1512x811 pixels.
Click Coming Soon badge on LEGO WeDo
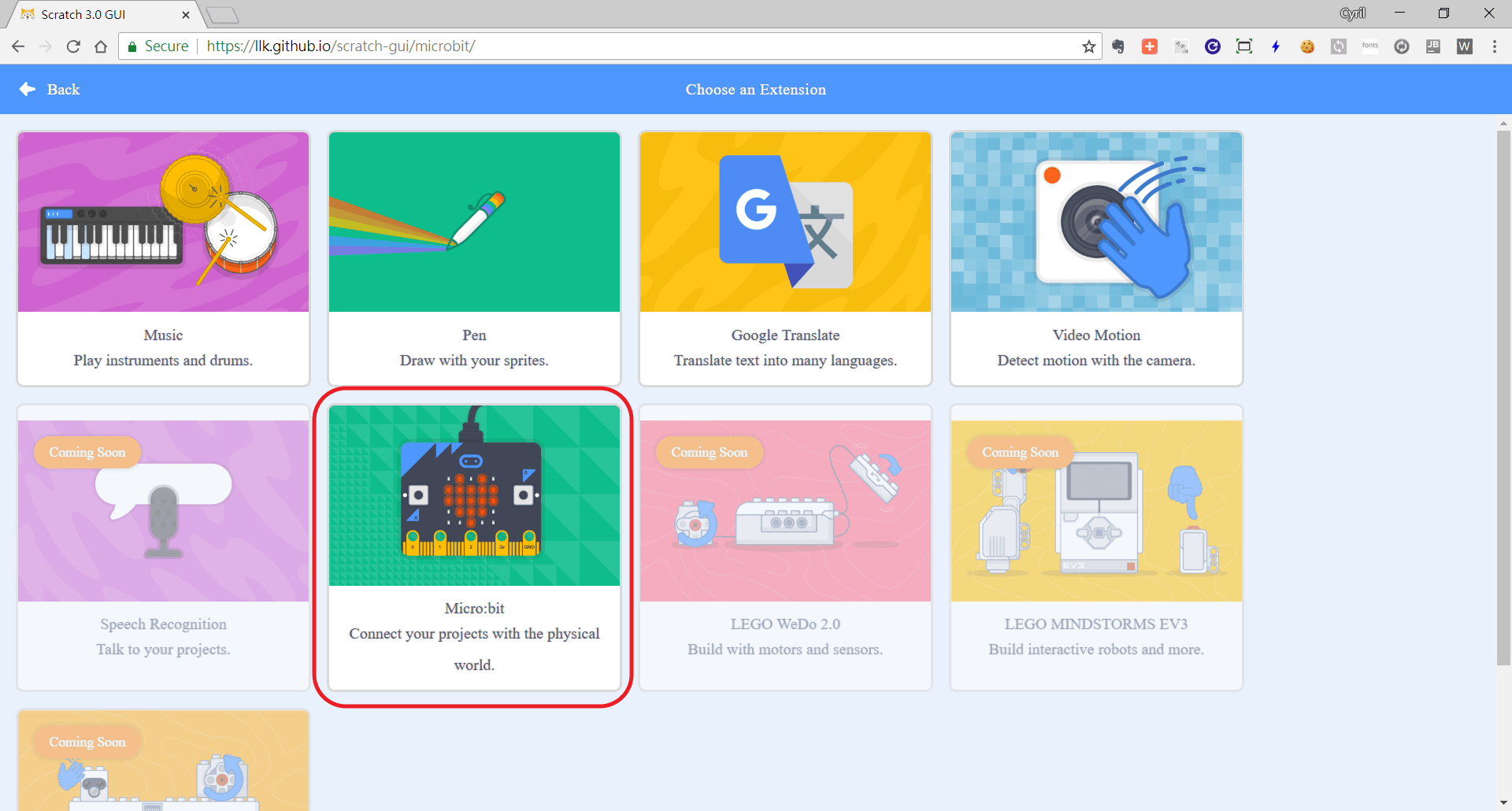coord(709,452)
